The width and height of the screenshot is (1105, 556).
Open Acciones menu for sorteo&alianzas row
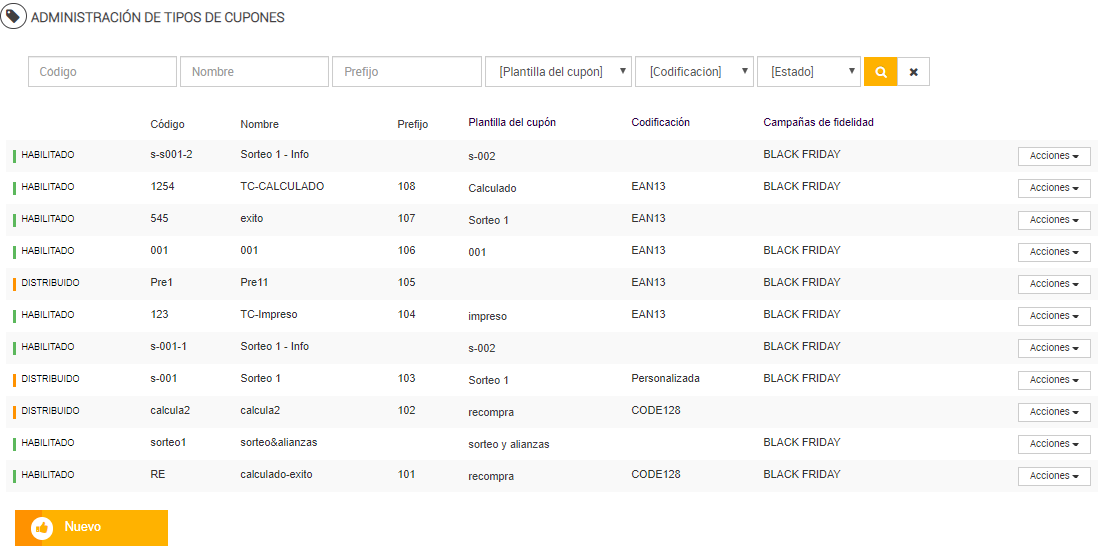pos(1054,444)
